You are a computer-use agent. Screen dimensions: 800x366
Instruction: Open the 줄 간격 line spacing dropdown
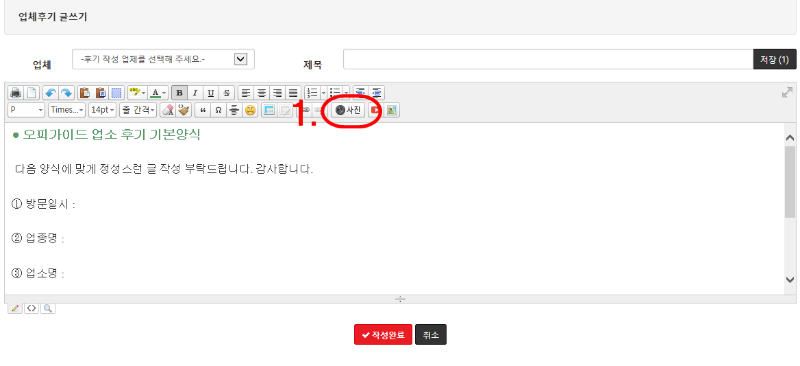[x=138, y=110]
